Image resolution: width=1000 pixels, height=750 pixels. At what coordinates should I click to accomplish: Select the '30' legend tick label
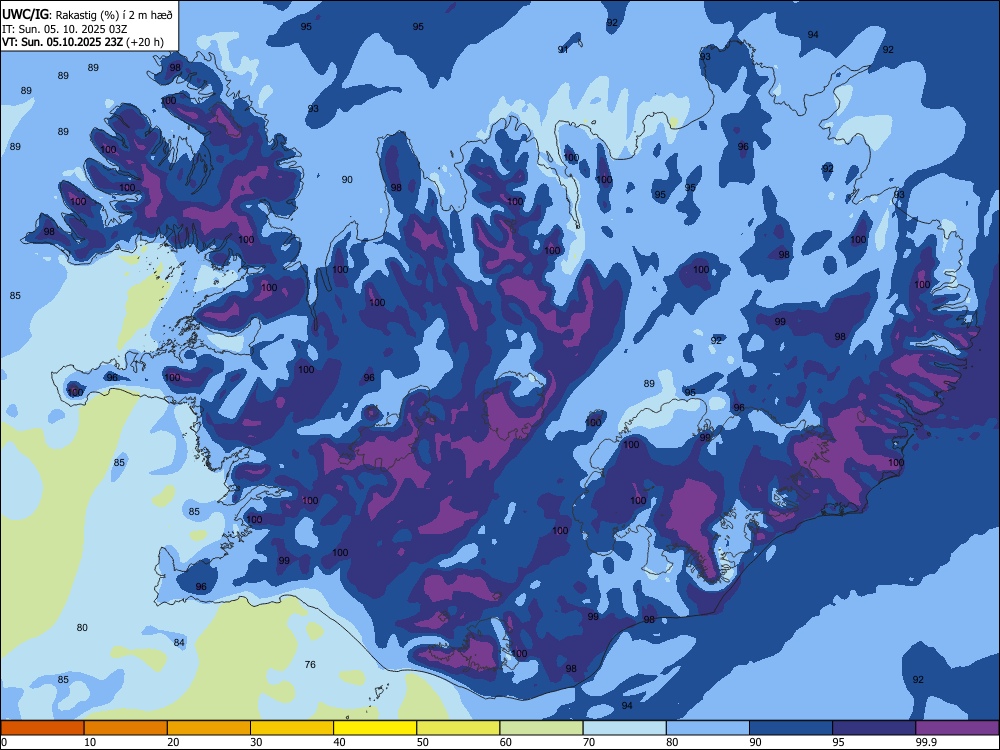click(x=256, y=742)
